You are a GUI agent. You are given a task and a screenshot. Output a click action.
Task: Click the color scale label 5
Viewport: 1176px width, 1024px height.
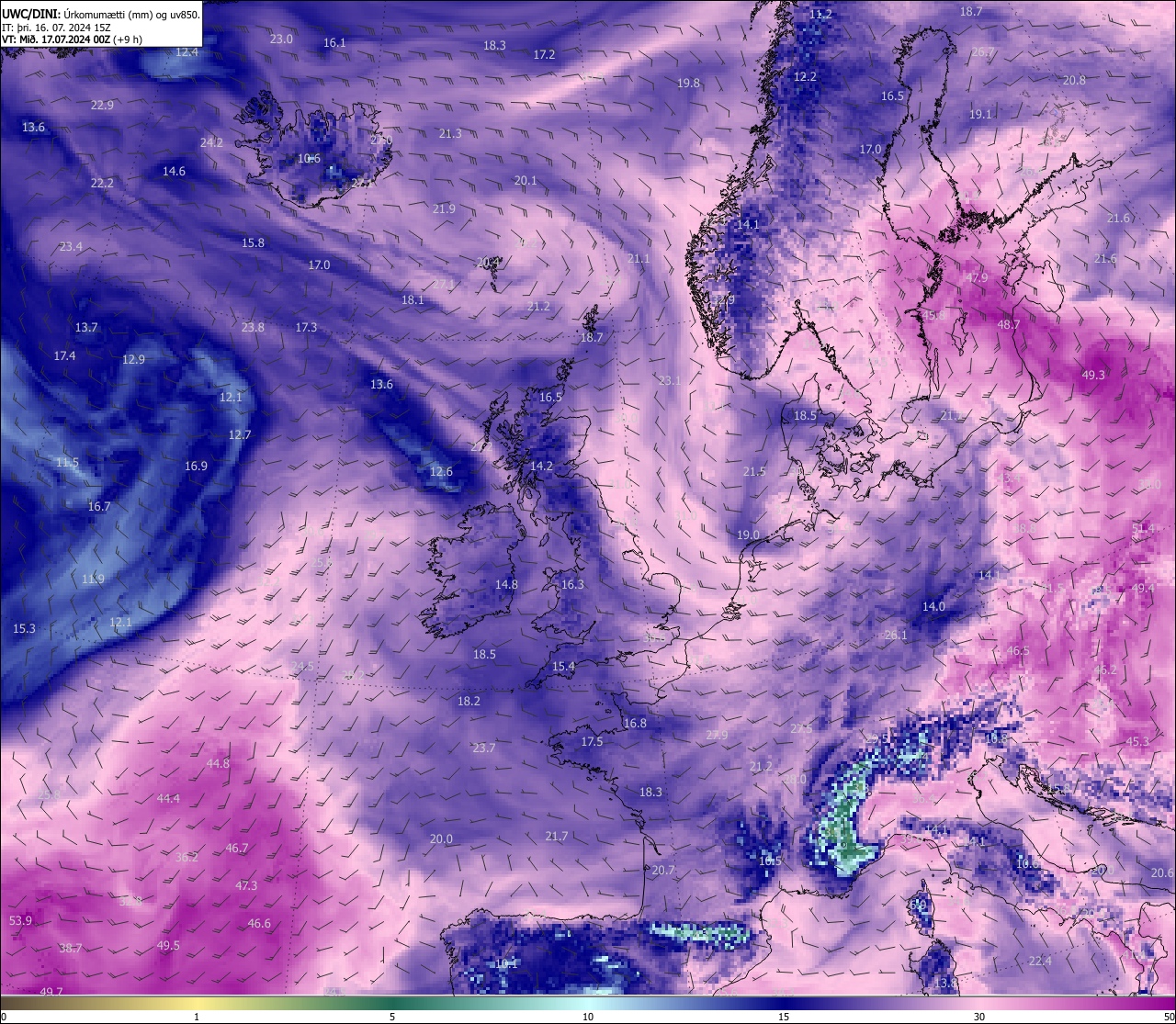point(392,1017)
